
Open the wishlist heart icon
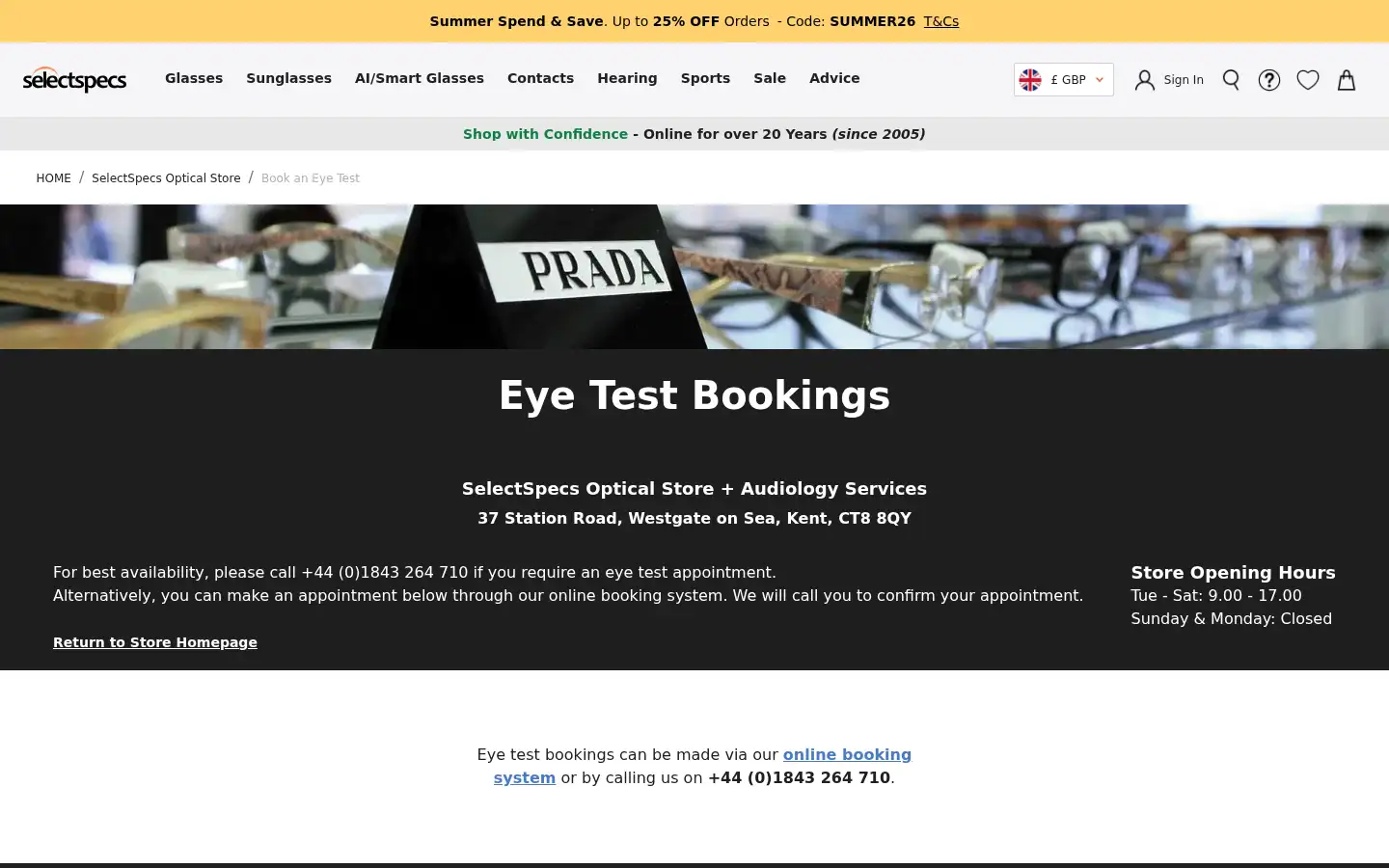tap(1308, 80)
